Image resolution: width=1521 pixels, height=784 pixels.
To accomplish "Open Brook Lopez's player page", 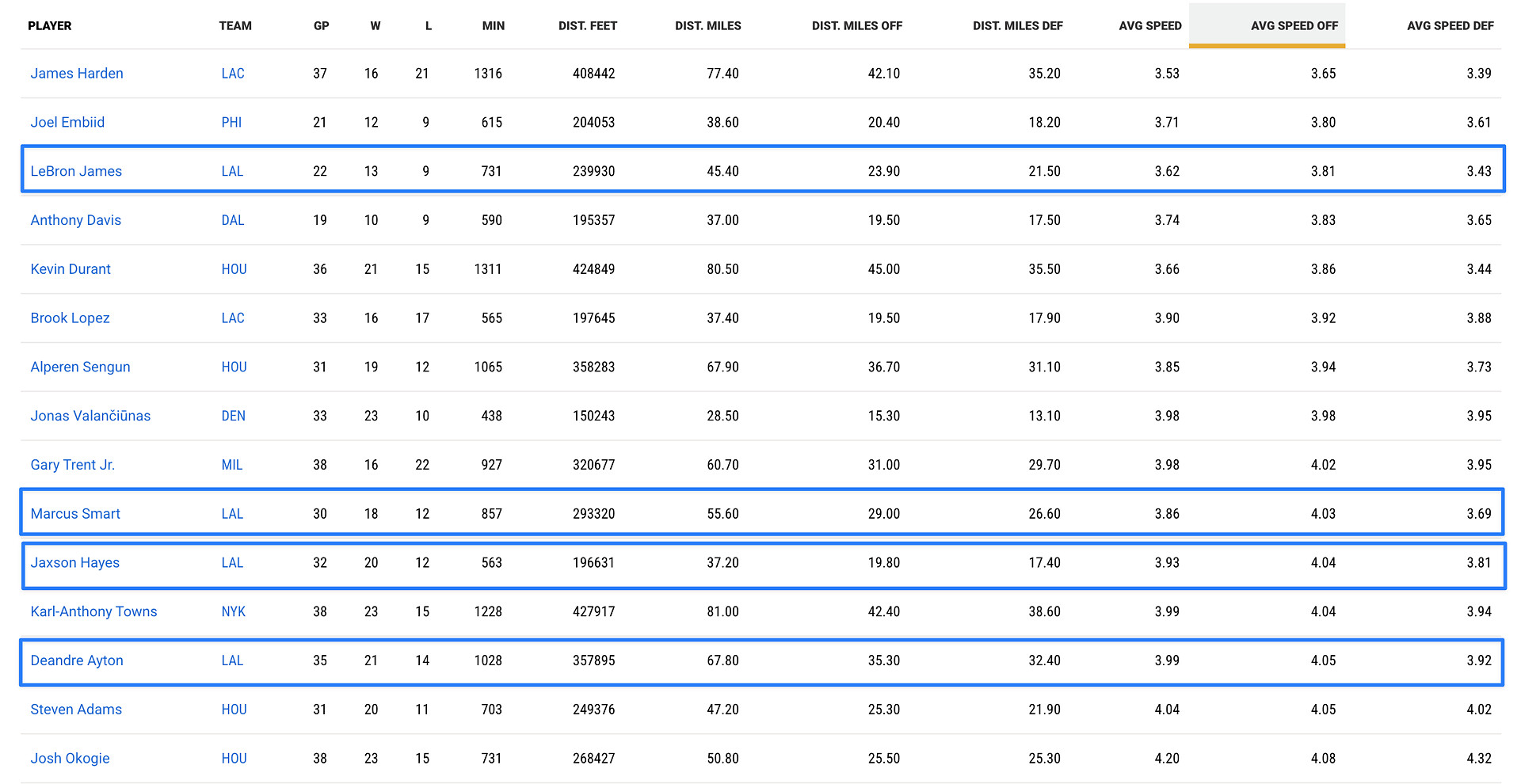I will [70, 318].
